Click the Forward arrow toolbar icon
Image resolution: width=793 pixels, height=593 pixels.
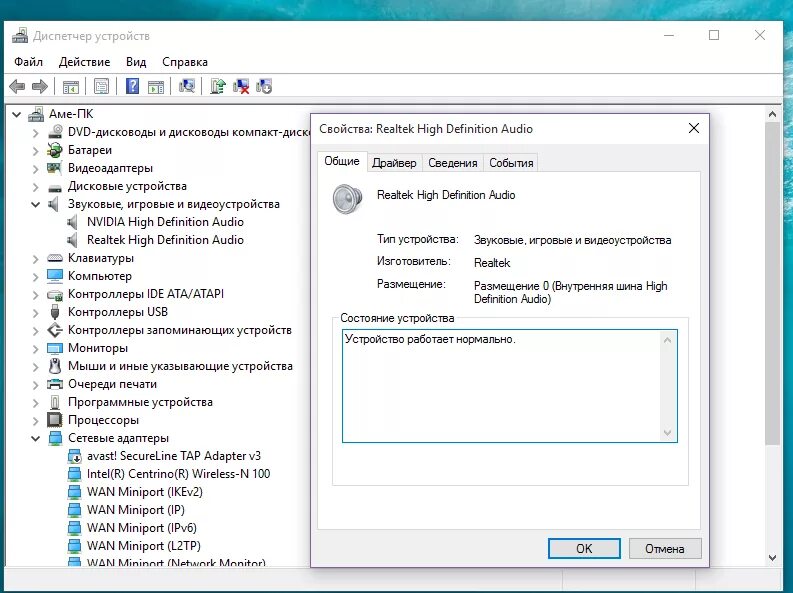point(39,86)
